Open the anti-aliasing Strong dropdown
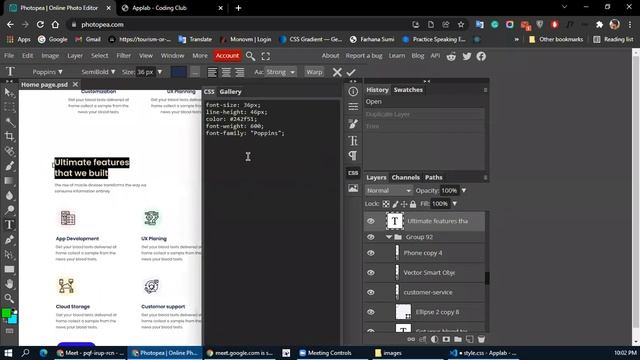The image size is (640, 360). [x=280, y=72]
